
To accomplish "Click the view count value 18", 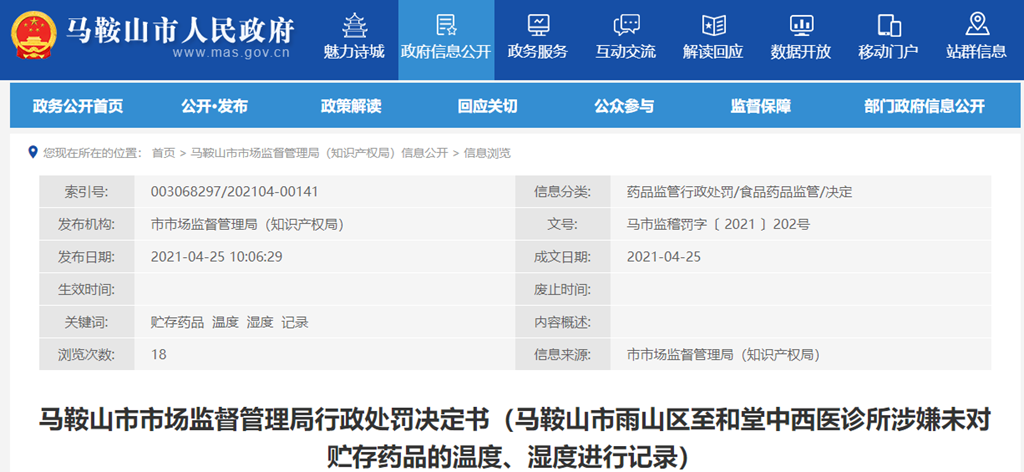I will [x=158, y=354].
